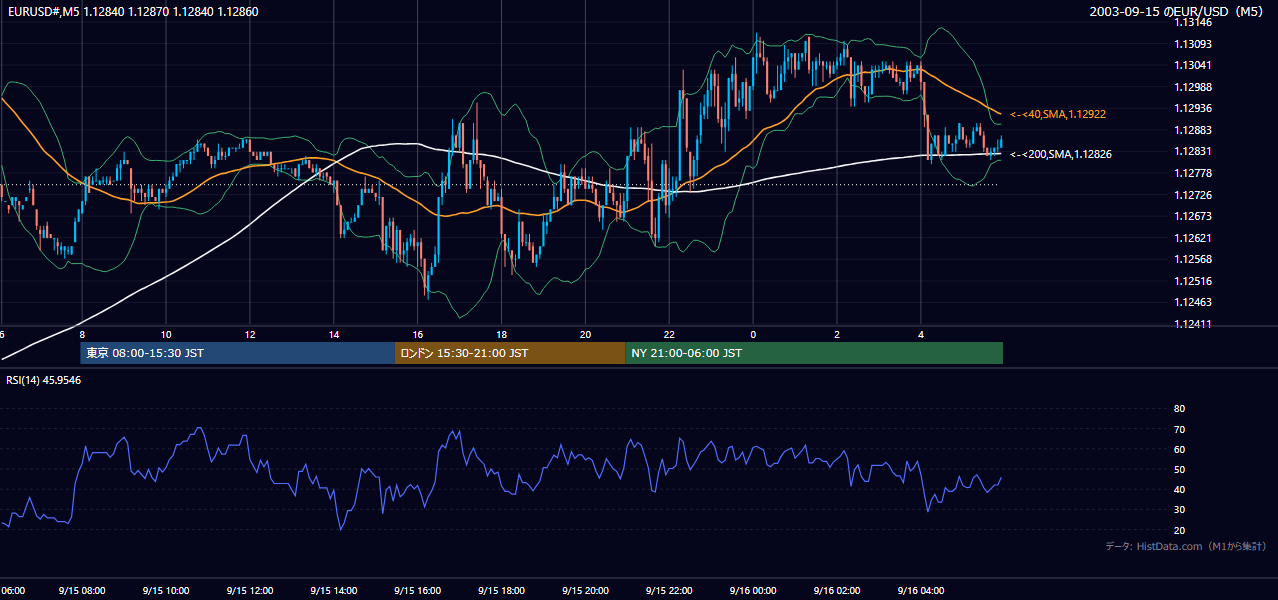1278x600 pixels.
Task: Click price level 1.12516 on the axis
Action: (1192, 281)
